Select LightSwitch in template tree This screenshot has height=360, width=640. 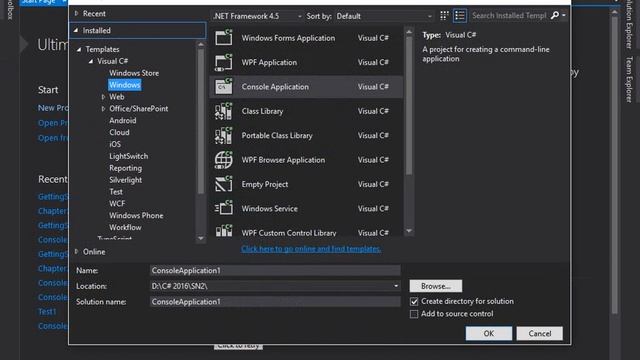[x=129, y=156]
